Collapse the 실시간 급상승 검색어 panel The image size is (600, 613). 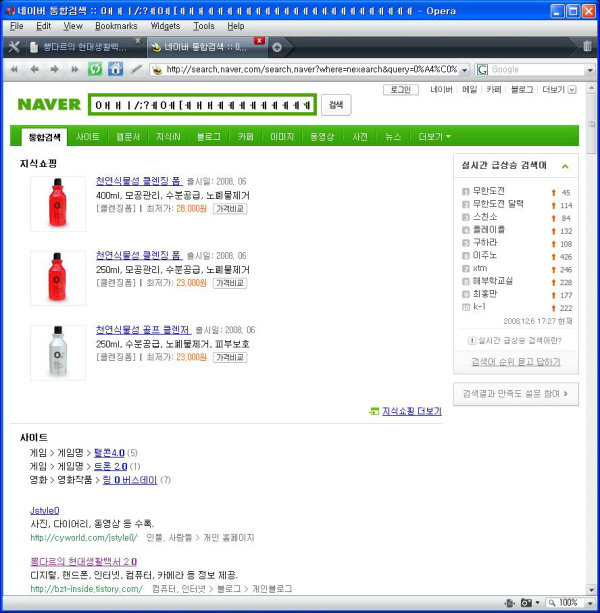pos(565,166)
